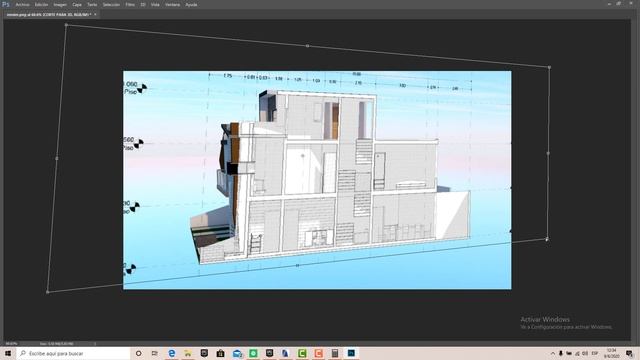
Task: Open File Explorer from taskbar
Action: tap(188, 353)
